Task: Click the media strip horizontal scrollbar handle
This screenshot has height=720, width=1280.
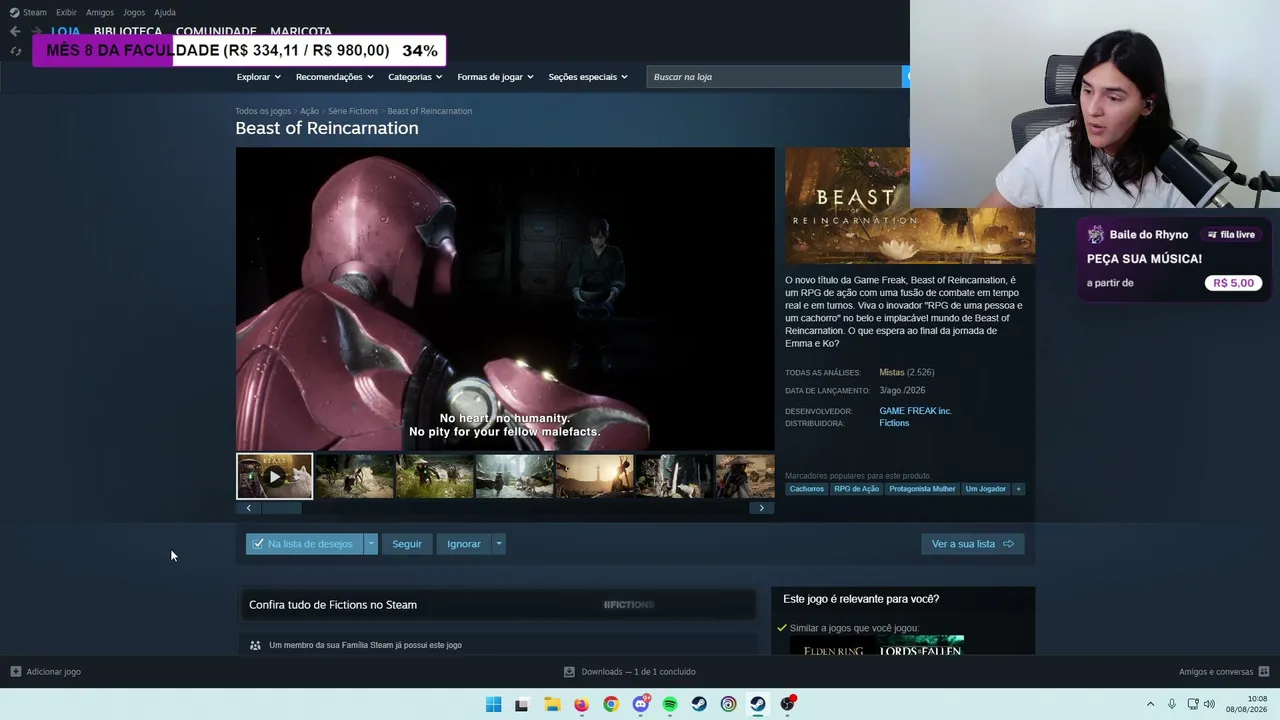Action: tap(281, 508)
